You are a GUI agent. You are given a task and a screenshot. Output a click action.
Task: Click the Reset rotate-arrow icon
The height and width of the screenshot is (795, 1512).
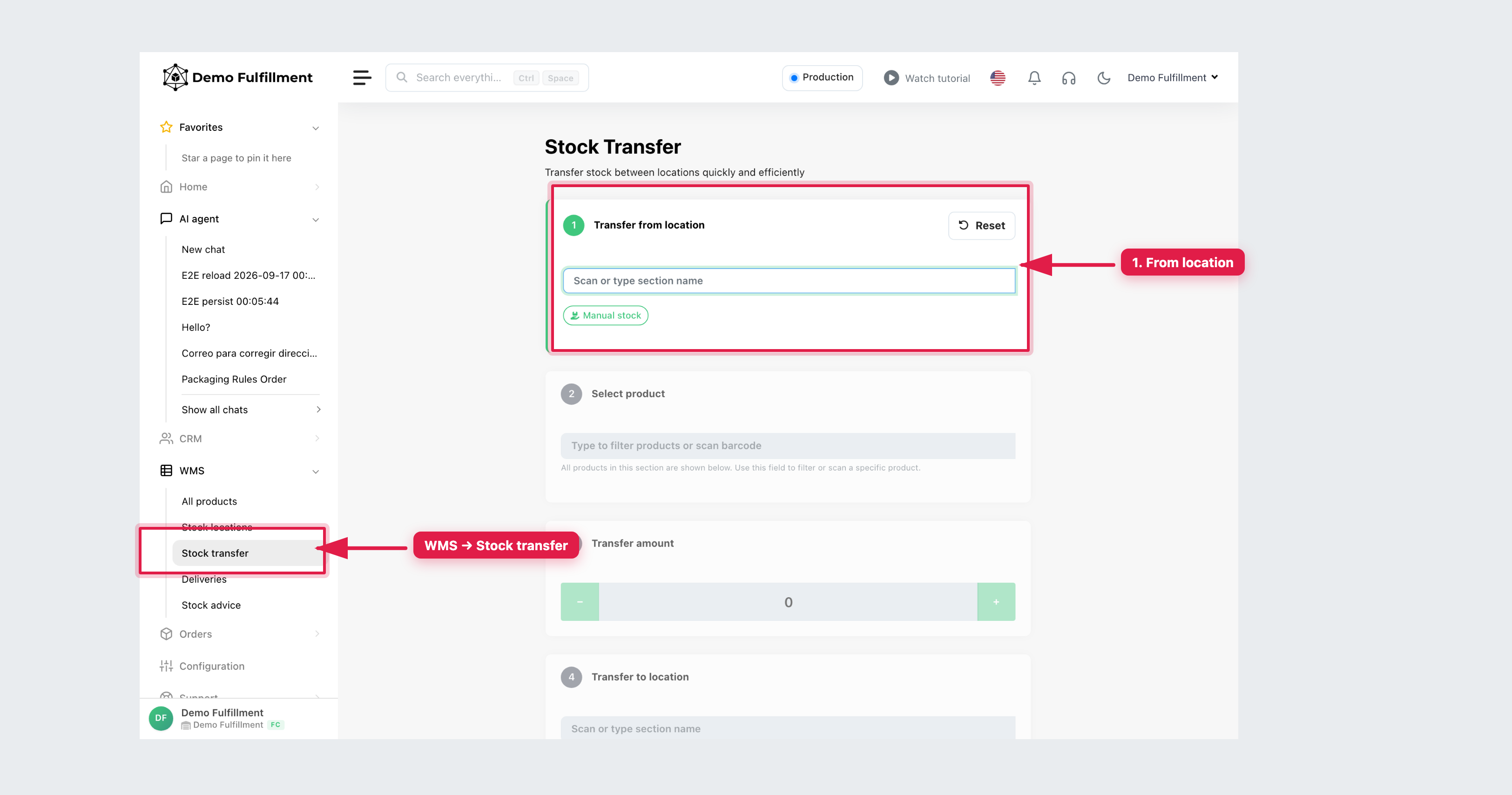[x=964, y=225]
